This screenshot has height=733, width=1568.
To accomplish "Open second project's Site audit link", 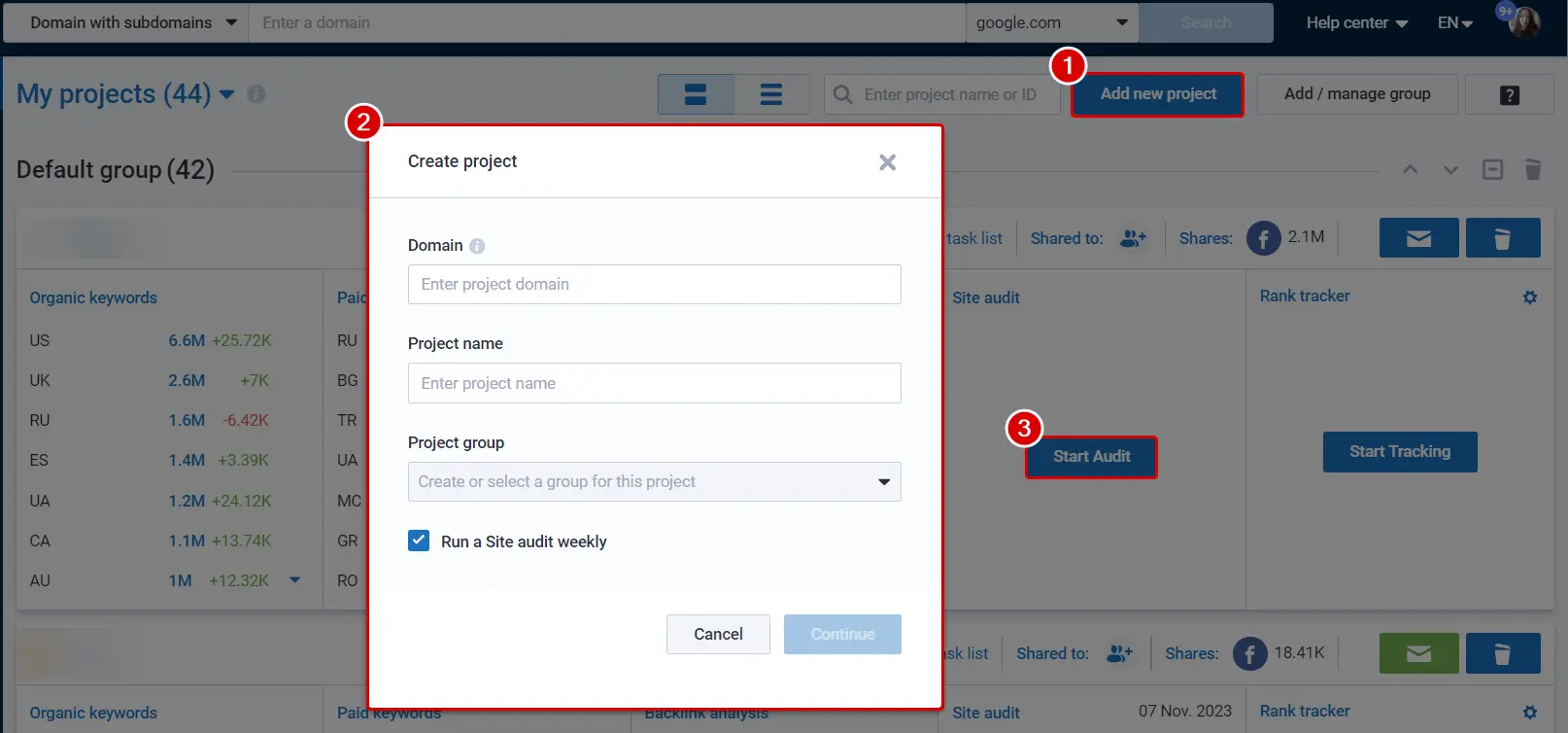I will pos(986,713).
